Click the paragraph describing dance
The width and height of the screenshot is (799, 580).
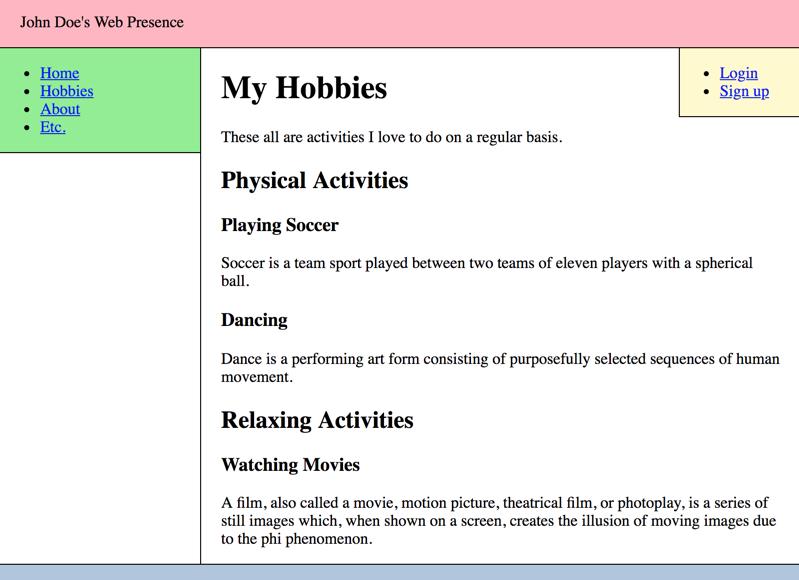[500, 367]
